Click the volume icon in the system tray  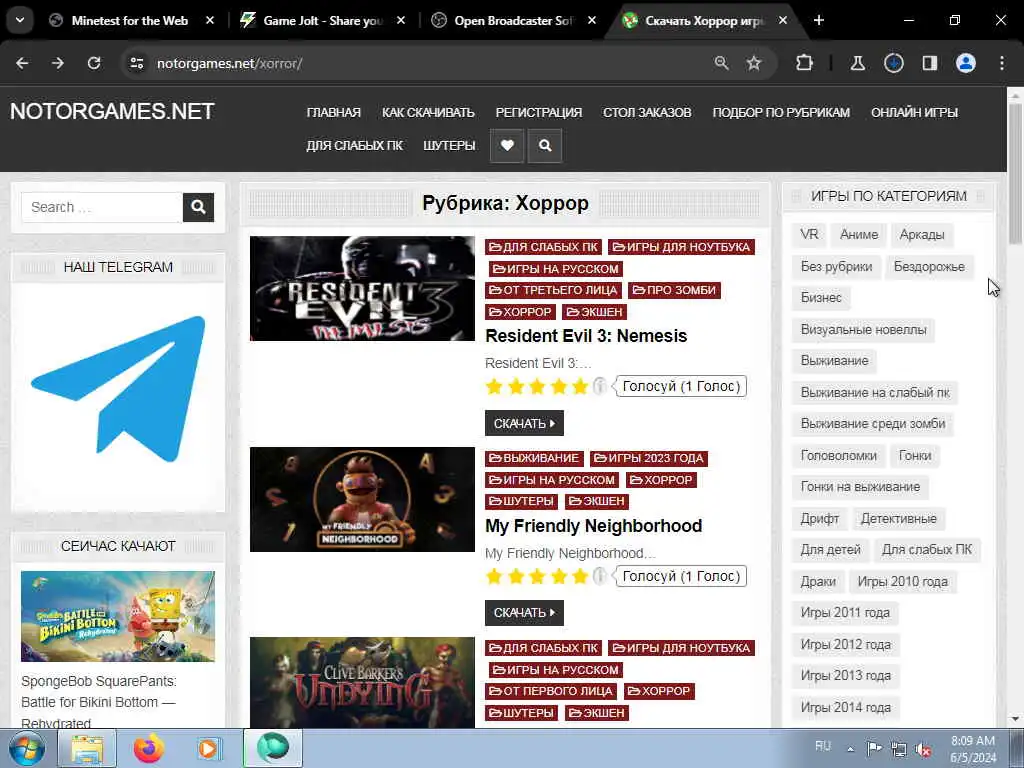(923, 750)
